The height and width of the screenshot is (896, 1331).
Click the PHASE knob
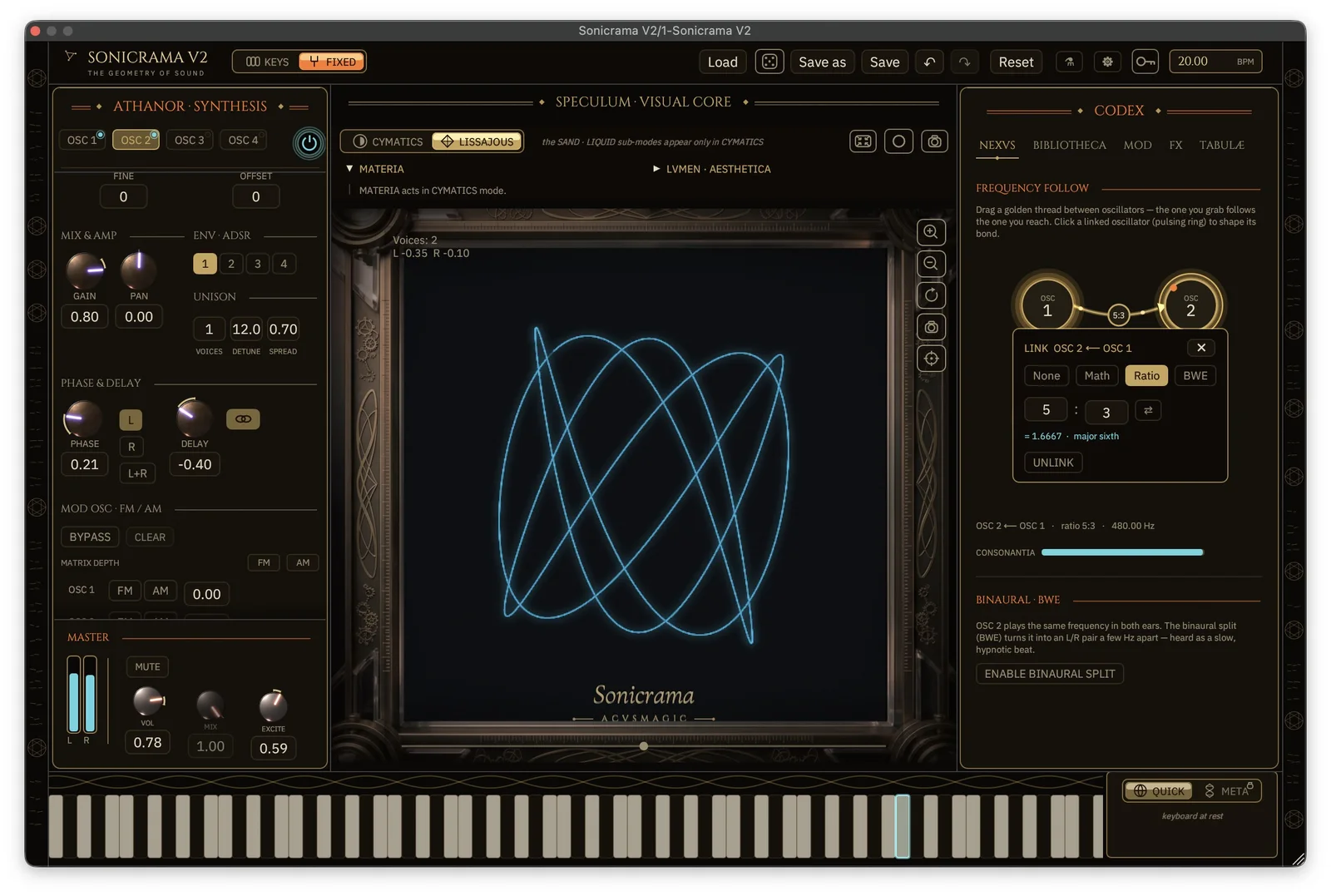[x=83, y=418]
